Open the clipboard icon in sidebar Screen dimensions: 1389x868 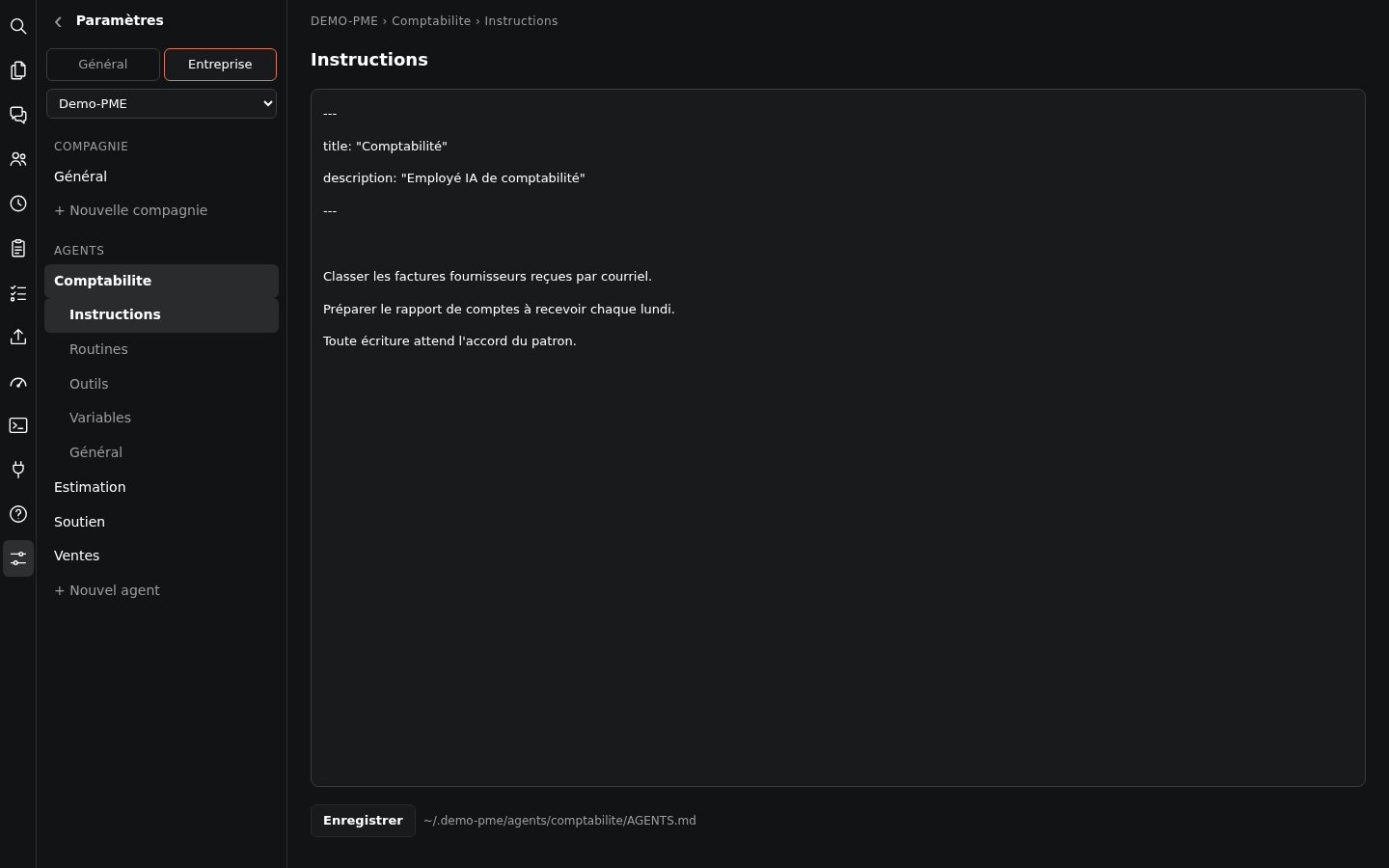pos(18,248)
